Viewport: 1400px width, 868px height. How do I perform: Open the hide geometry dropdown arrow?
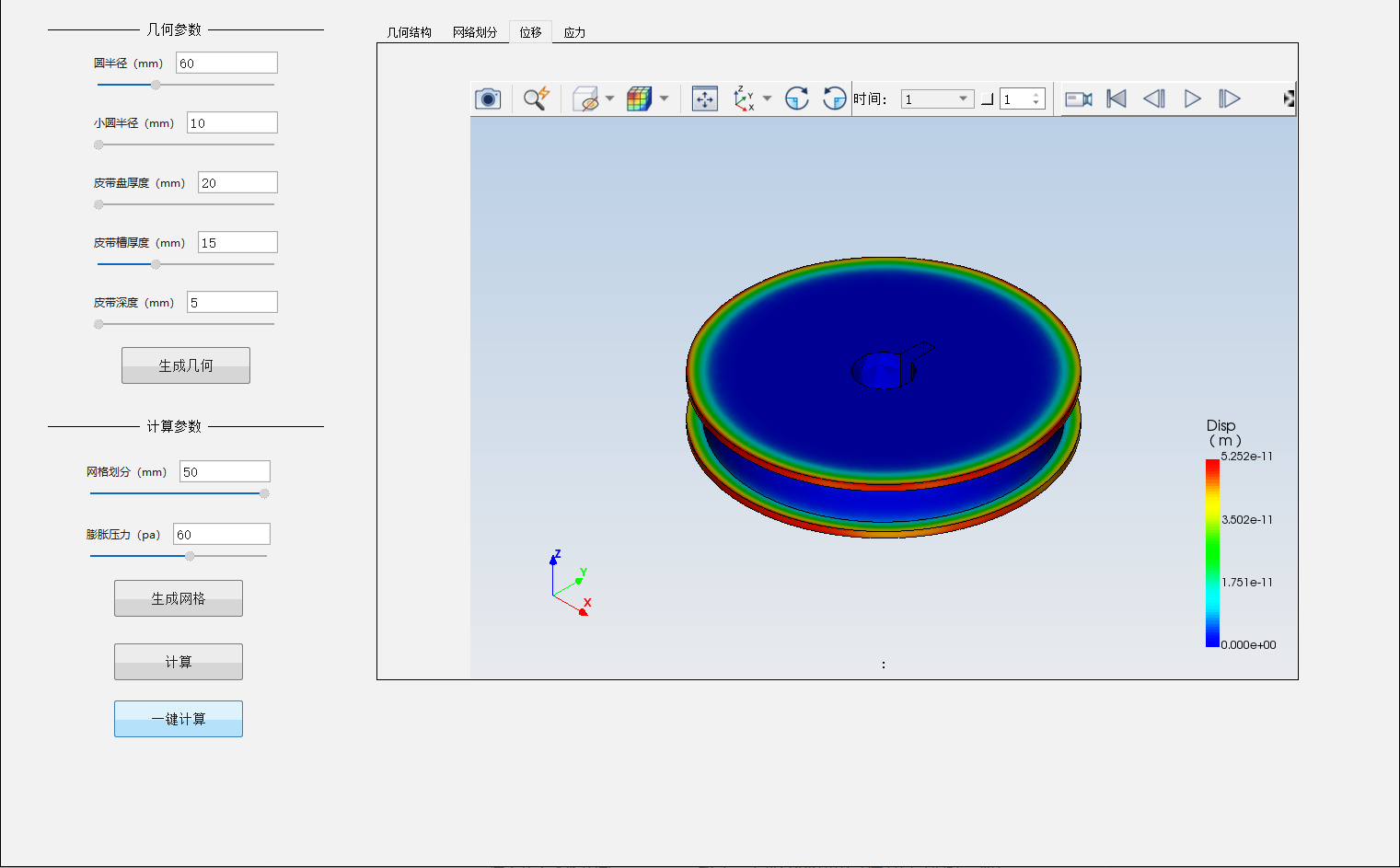click(x=609, y=98)
